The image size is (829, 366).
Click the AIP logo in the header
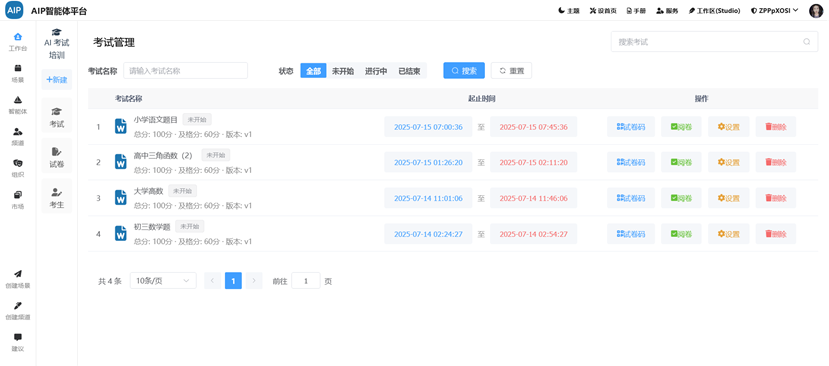[x=15, y=11]
